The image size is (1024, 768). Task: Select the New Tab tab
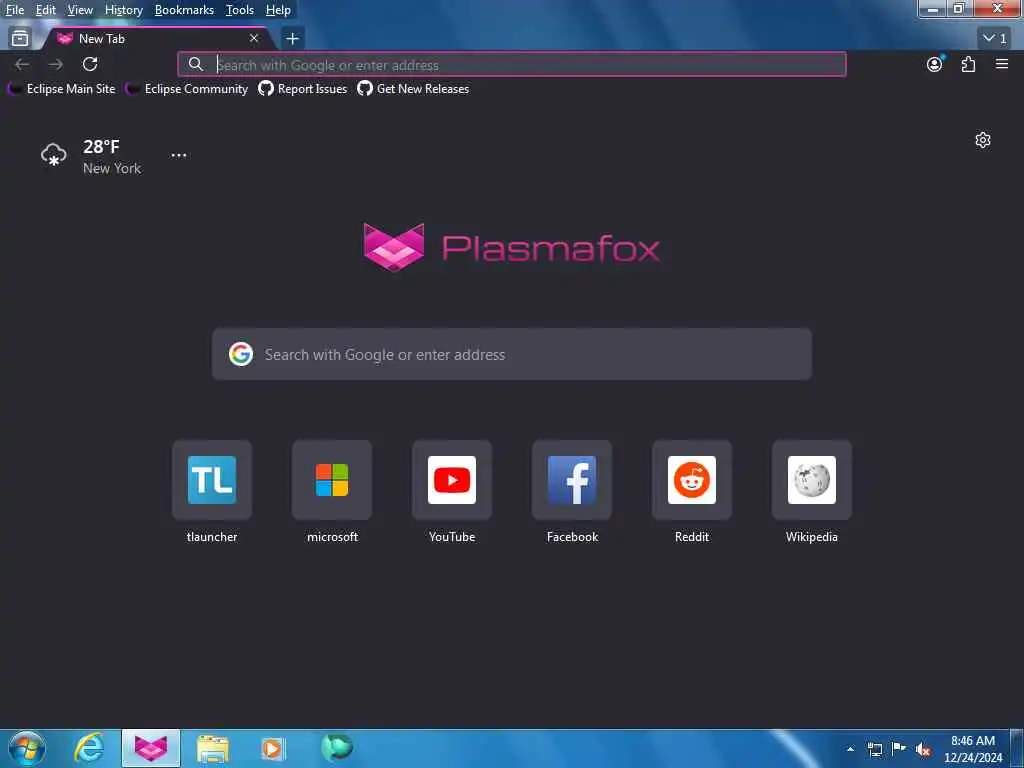click(157, 39)
